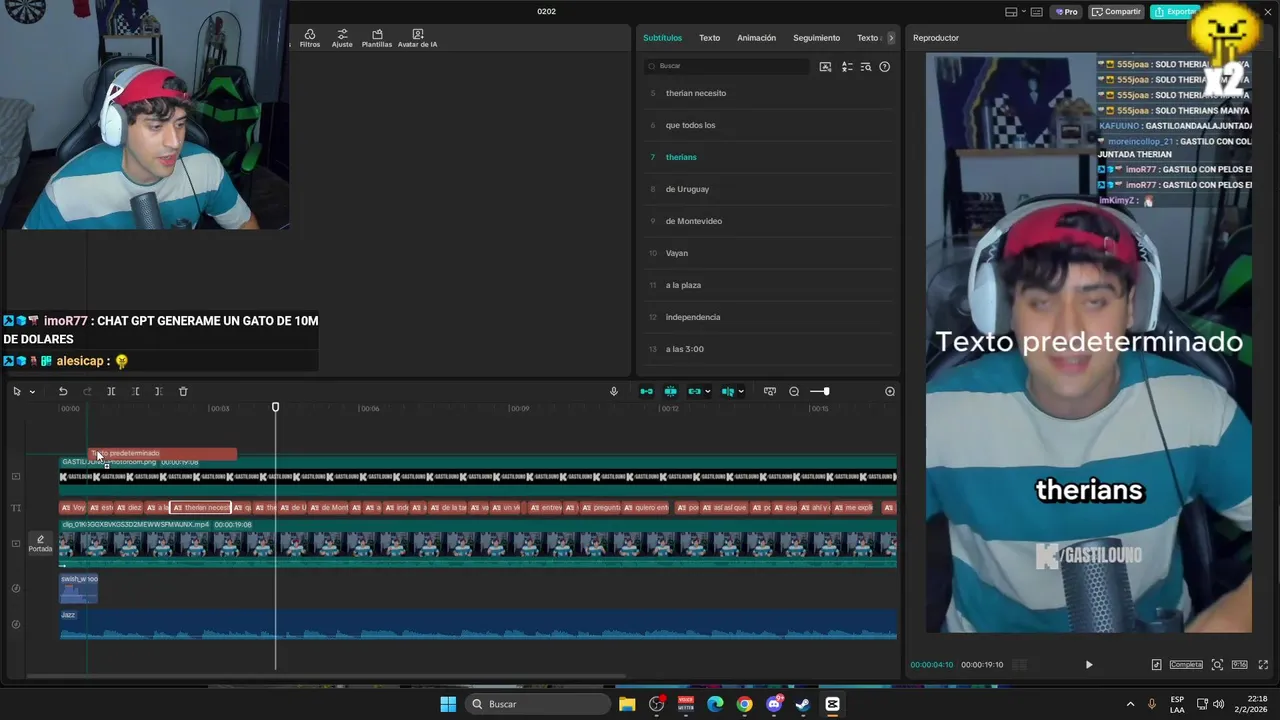The height and width of the screenshot is (720, 1280).
Task: Show more tabs with the right chevron
Action: click(x=891, y=38)
